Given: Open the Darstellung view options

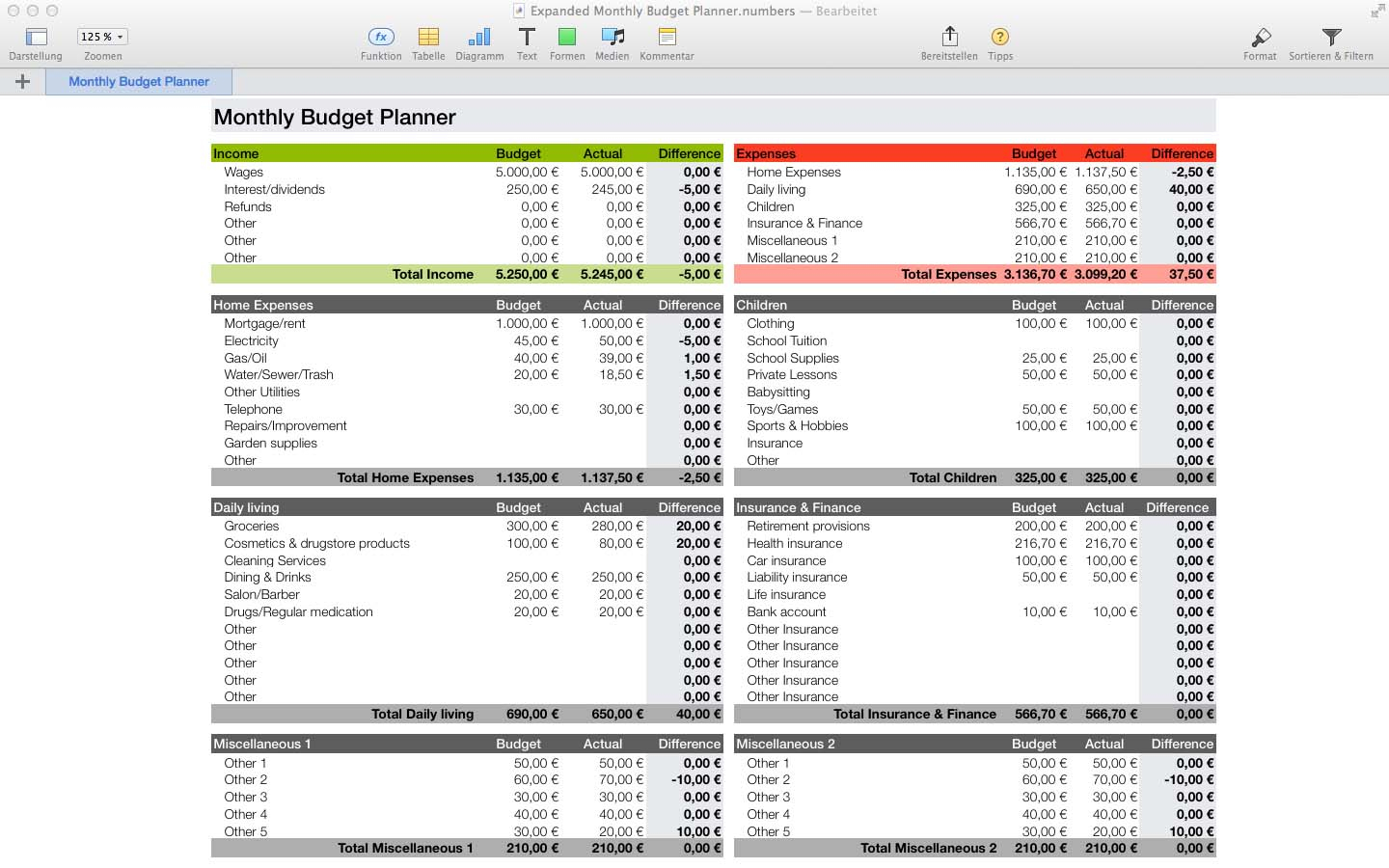Looking at the screenshot, I should pos(36,38).
